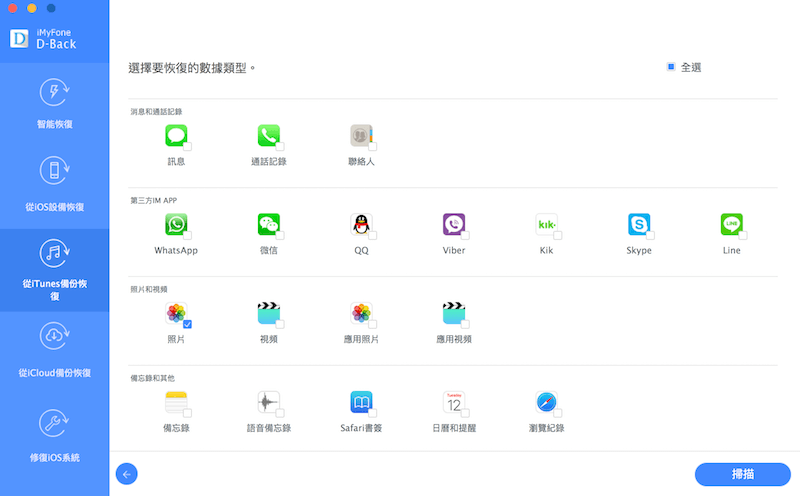Click the 照片和視頻 section heading
Viewport: 800px width, 496px height.
tap(149, 289)
